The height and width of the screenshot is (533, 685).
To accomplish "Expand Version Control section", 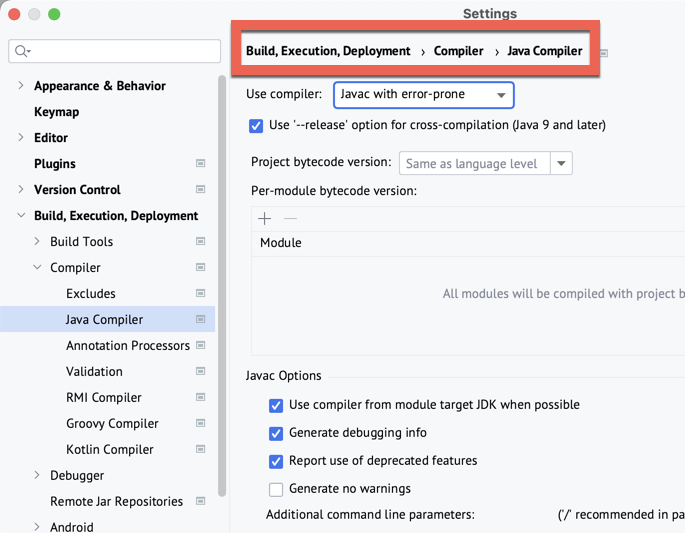I will point(21,189).
